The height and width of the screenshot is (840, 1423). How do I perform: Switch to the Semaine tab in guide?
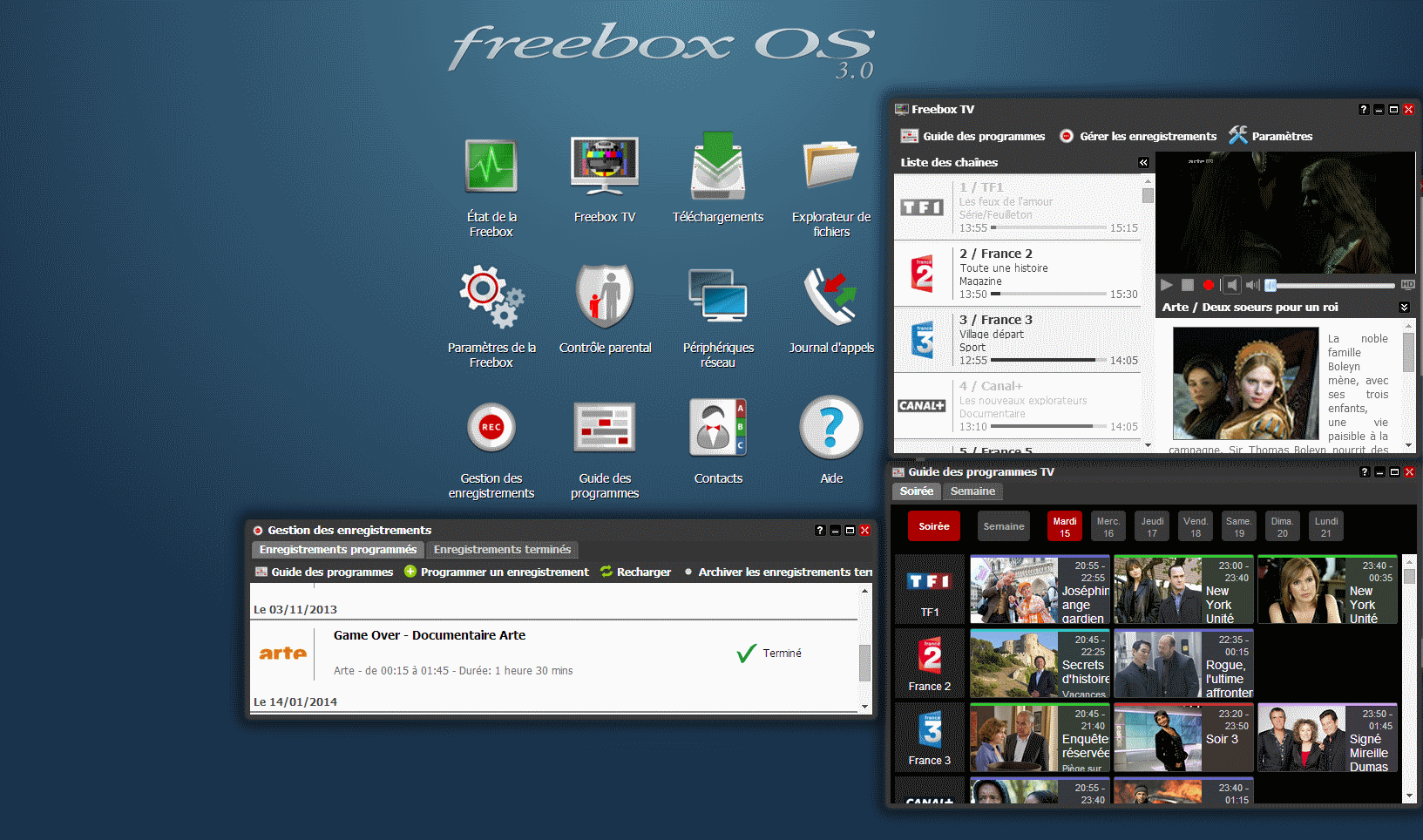tap(972, 491)
